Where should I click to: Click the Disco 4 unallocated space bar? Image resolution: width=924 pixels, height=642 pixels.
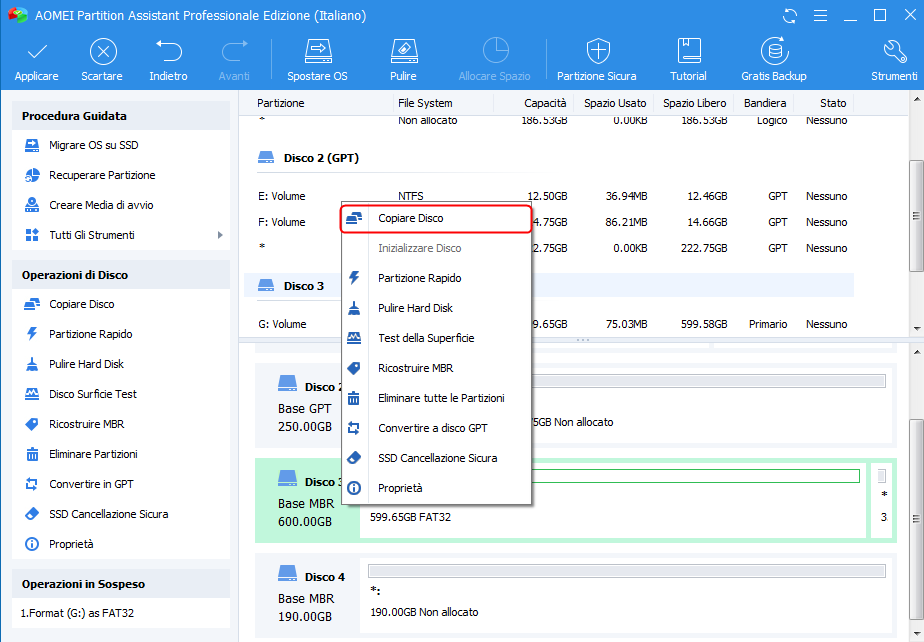coord(626,571)
